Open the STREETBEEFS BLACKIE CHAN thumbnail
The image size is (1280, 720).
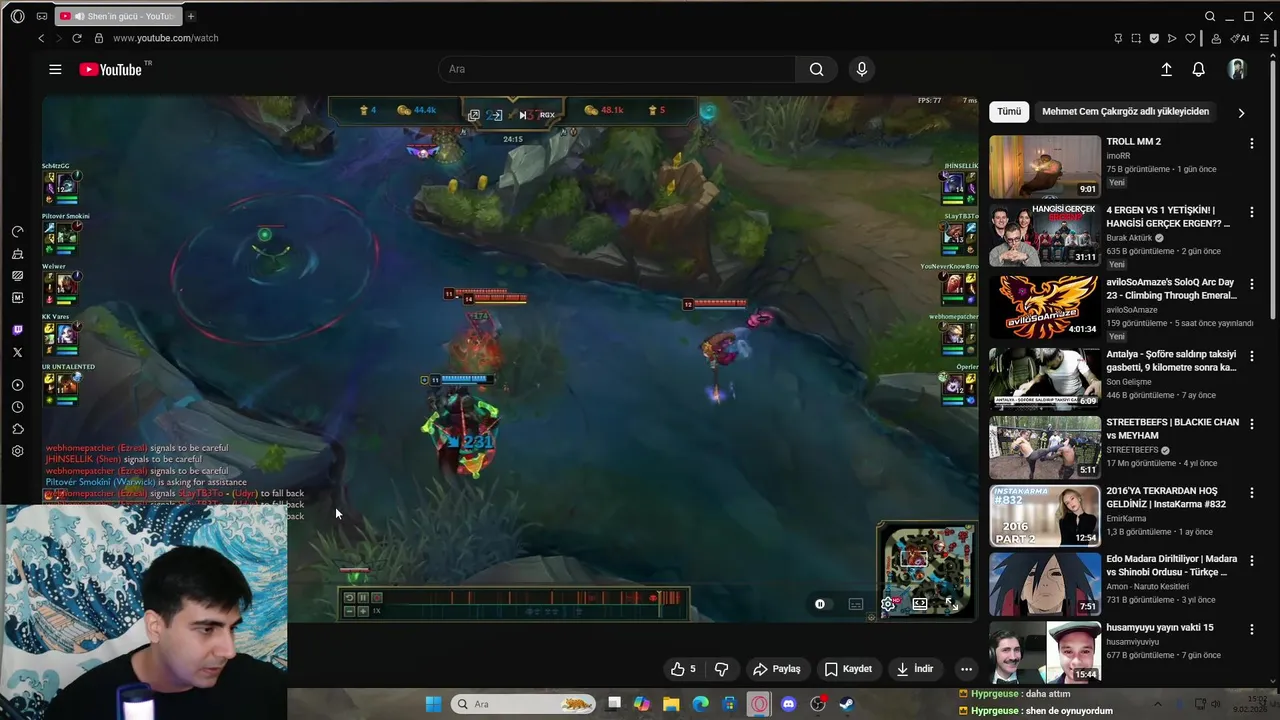click(1045, 447)
